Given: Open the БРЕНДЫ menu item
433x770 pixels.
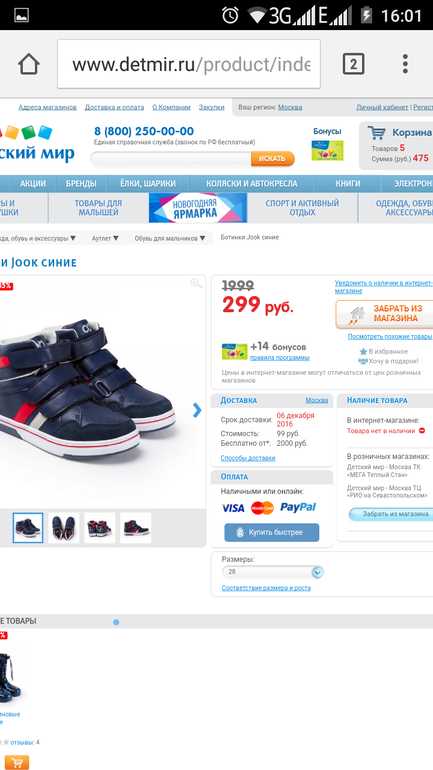Looking at the screenshot, I should 81,184.
